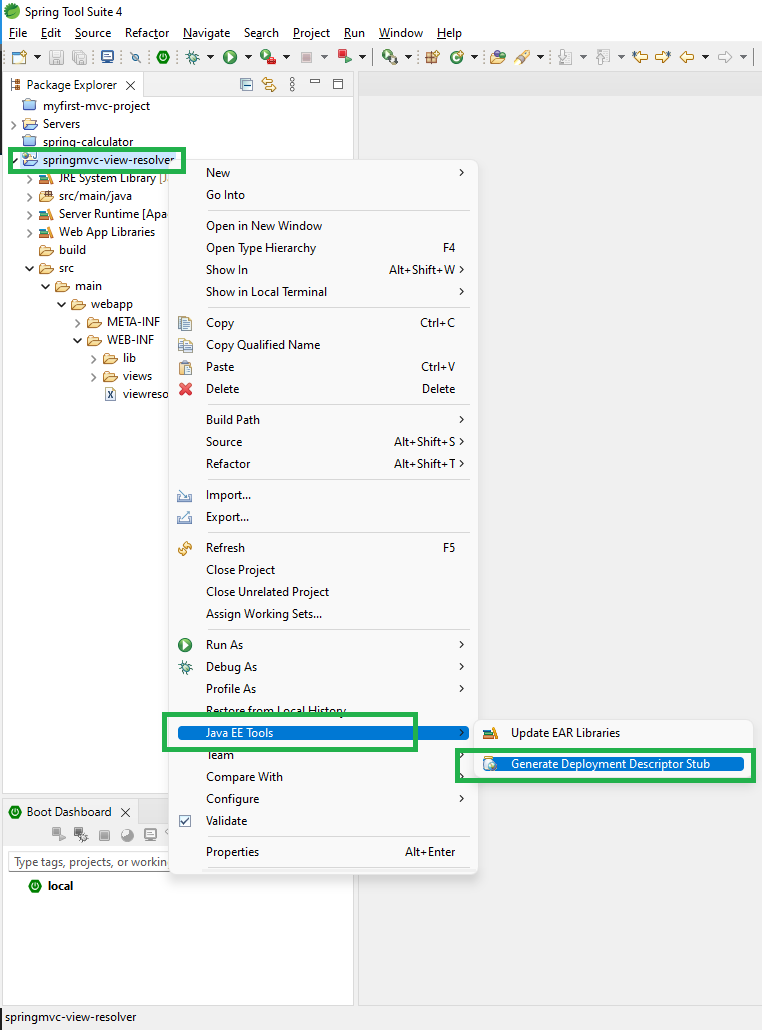Open the File menu

(x=18, y=33)
